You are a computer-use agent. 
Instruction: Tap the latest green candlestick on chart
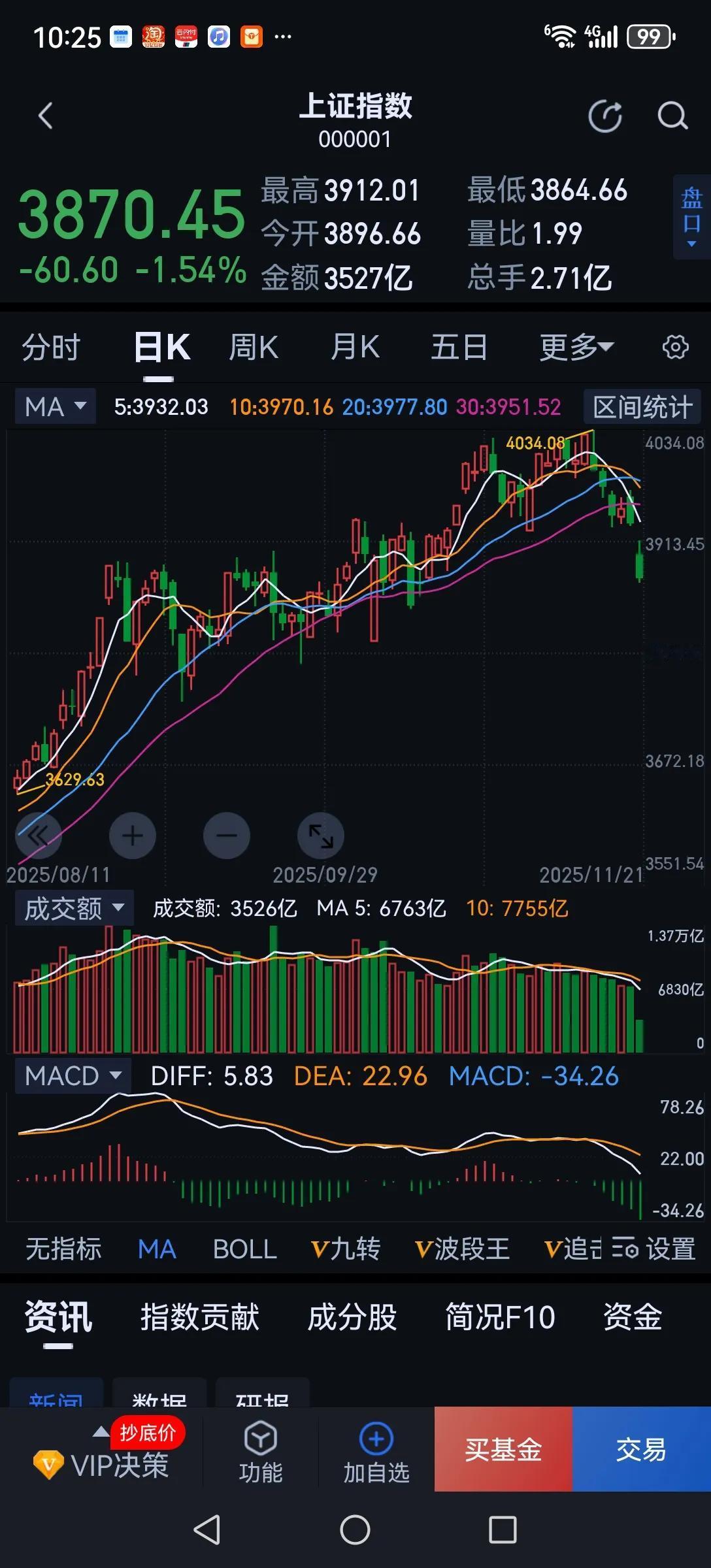640,563
